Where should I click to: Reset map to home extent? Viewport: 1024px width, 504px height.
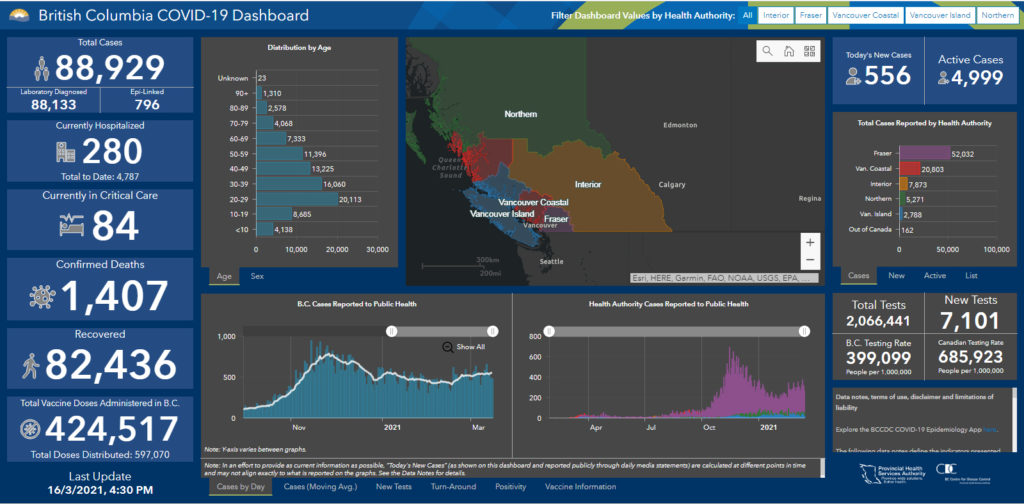788,52
